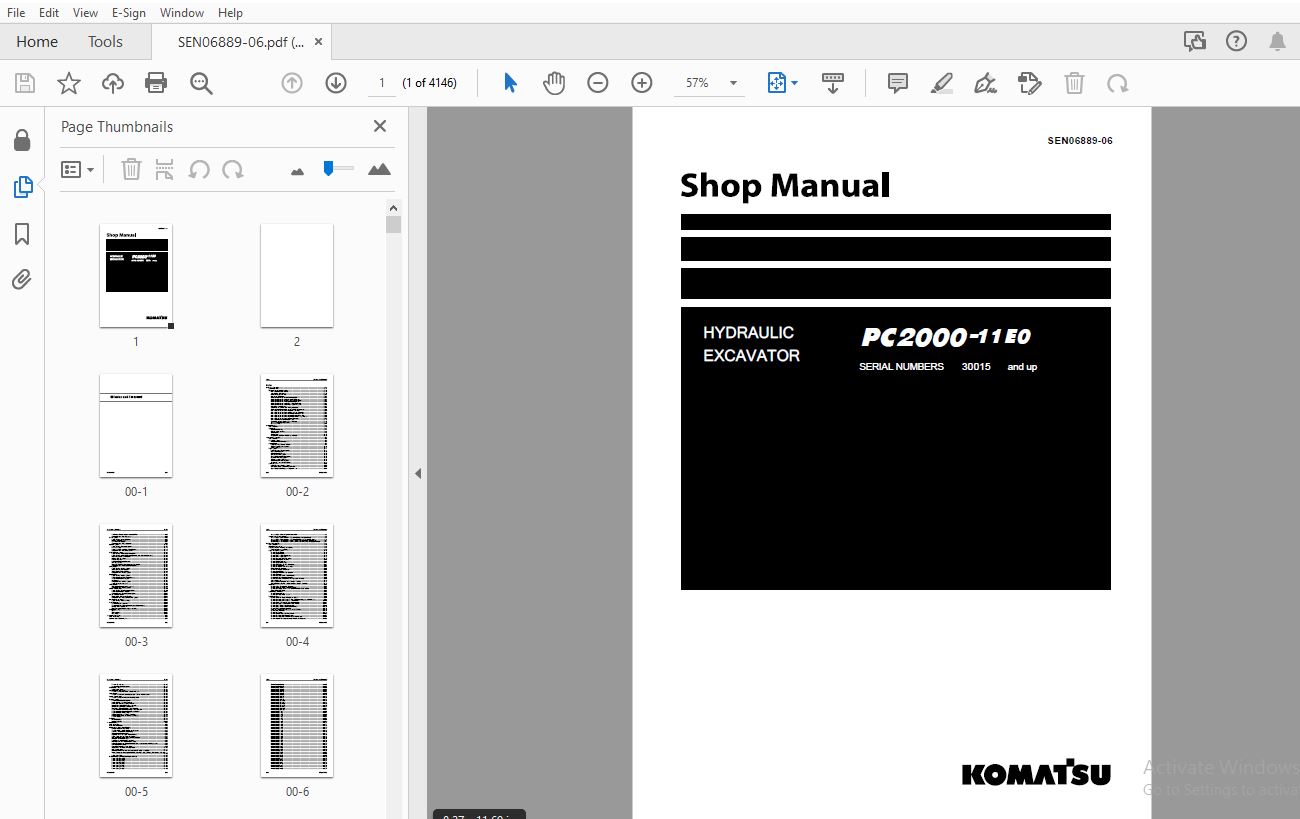The height and width of the screenshot is (819, 1300).
Task: Zoom in with the plus icon
Action: click(642, 83)
